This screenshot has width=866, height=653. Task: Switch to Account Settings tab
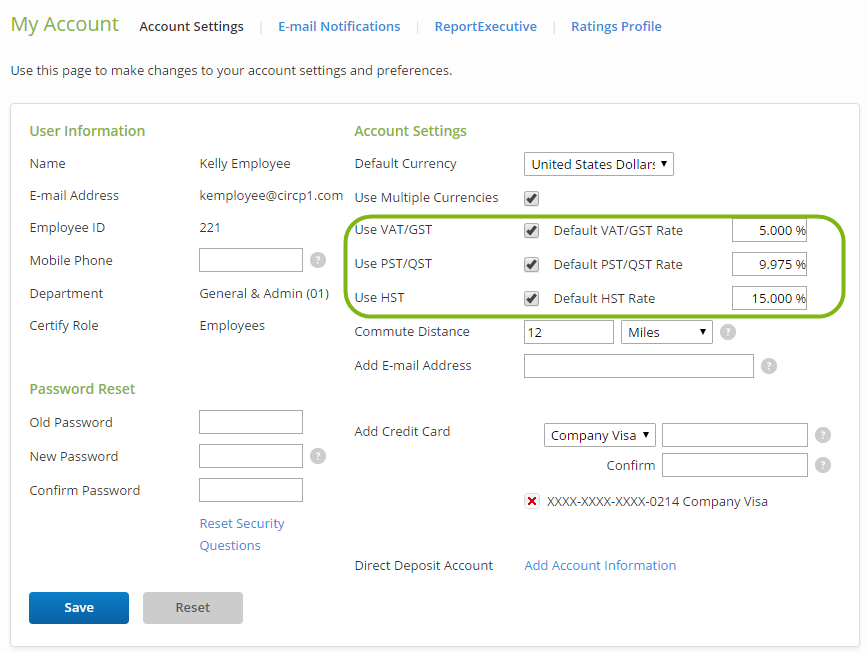tap(191, 27)
